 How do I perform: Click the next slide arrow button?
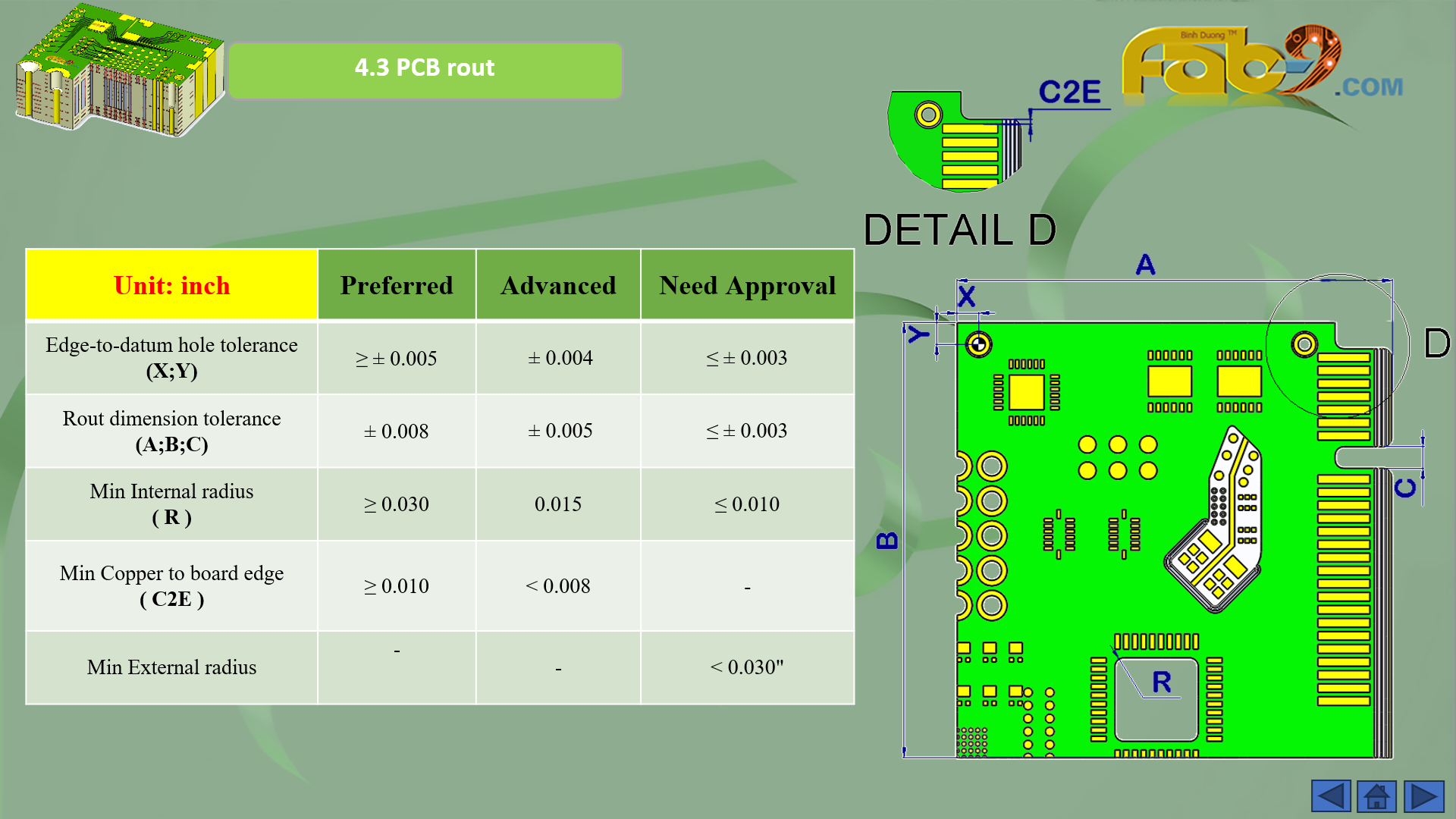tap(1423, 796)
